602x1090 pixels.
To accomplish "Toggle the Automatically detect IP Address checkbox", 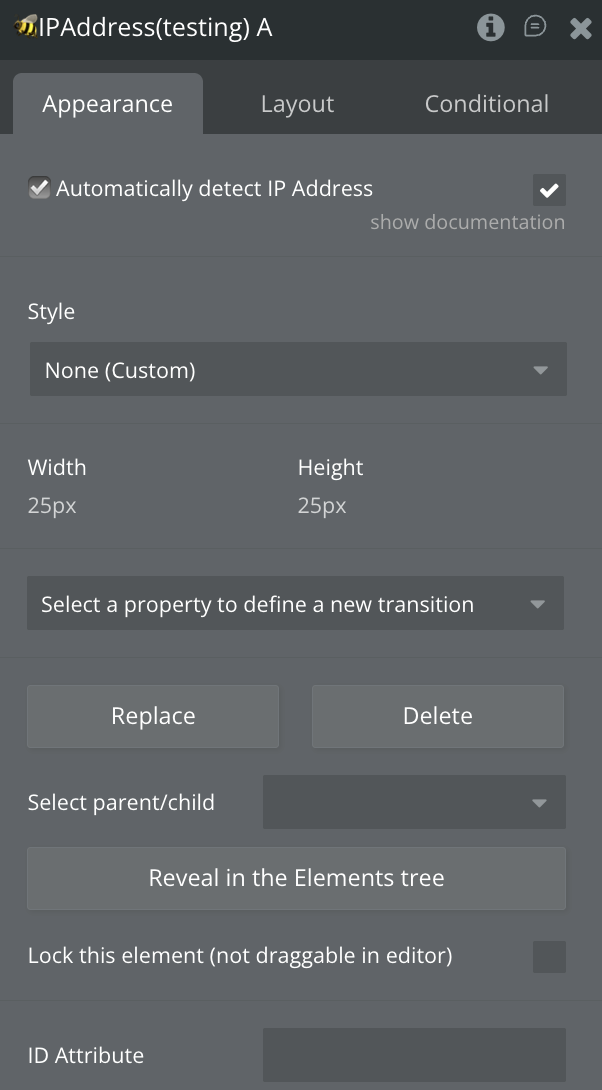I will point(40,188).
